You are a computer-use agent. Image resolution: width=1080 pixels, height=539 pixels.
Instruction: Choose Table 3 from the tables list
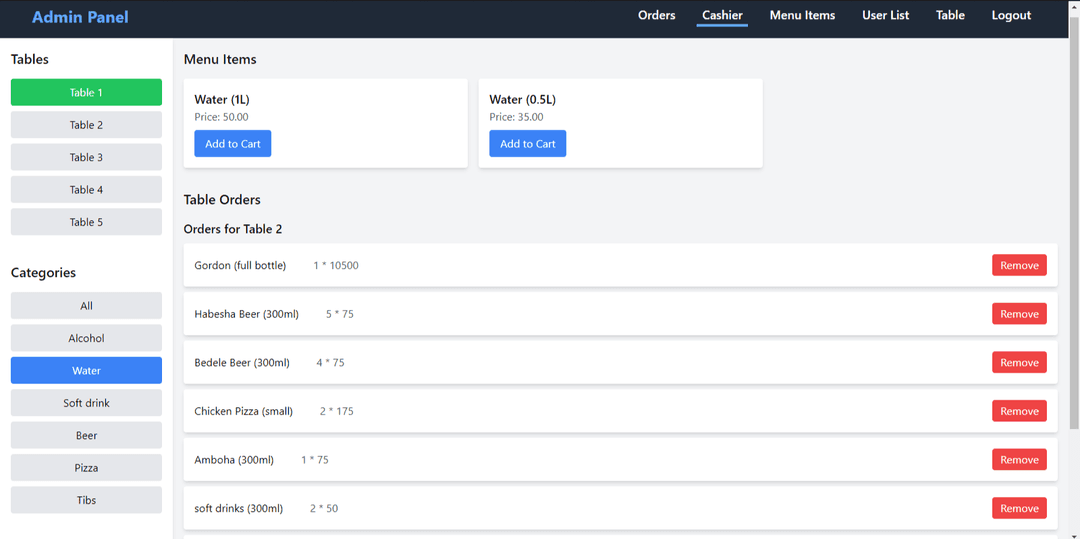point(86,157)
